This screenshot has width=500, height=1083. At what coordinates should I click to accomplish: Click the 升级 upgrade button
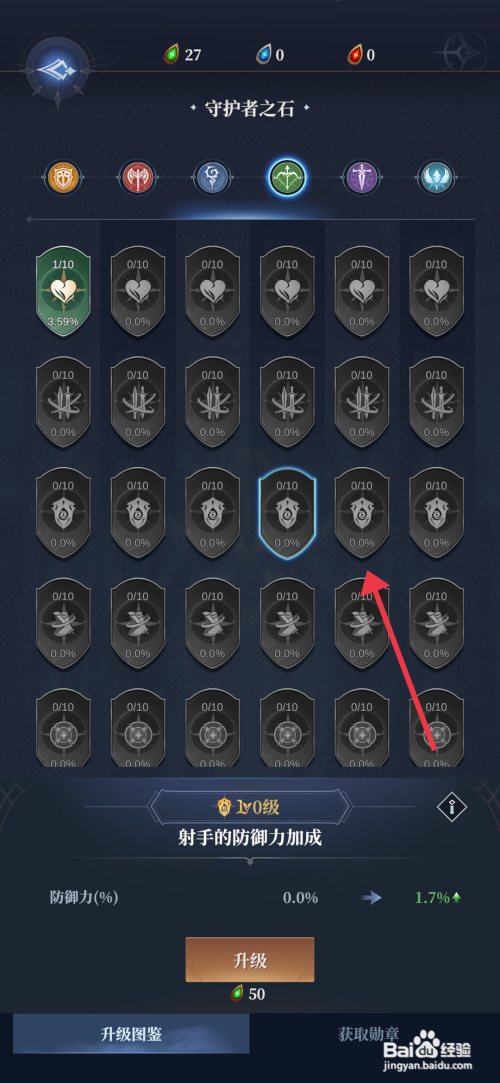250,959
